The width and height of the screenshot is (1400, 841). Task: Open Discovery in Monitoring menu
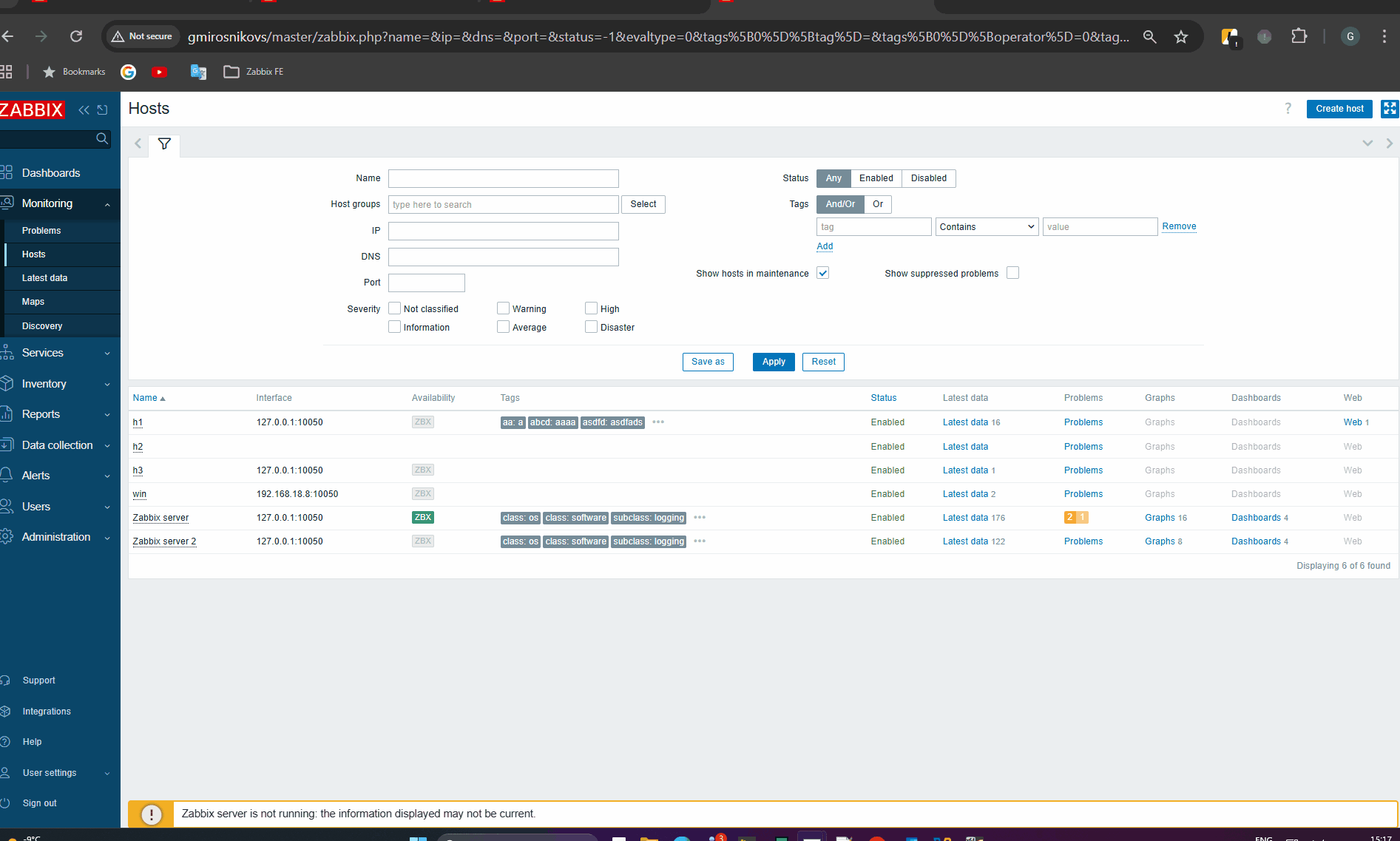[x=42, y=326]
